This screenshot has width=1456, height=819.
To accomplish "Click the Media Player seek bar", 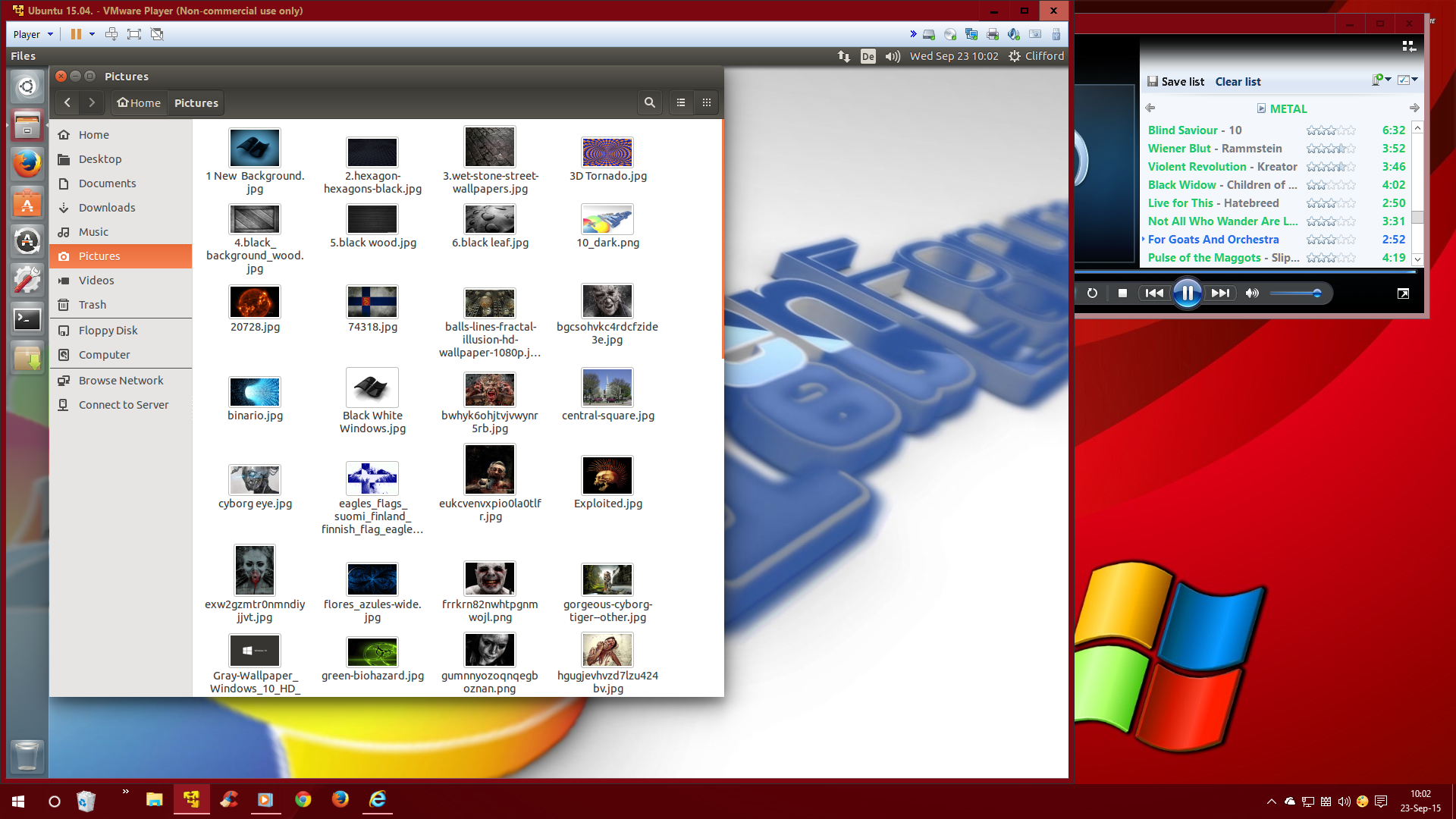I will coord(1245,271).
